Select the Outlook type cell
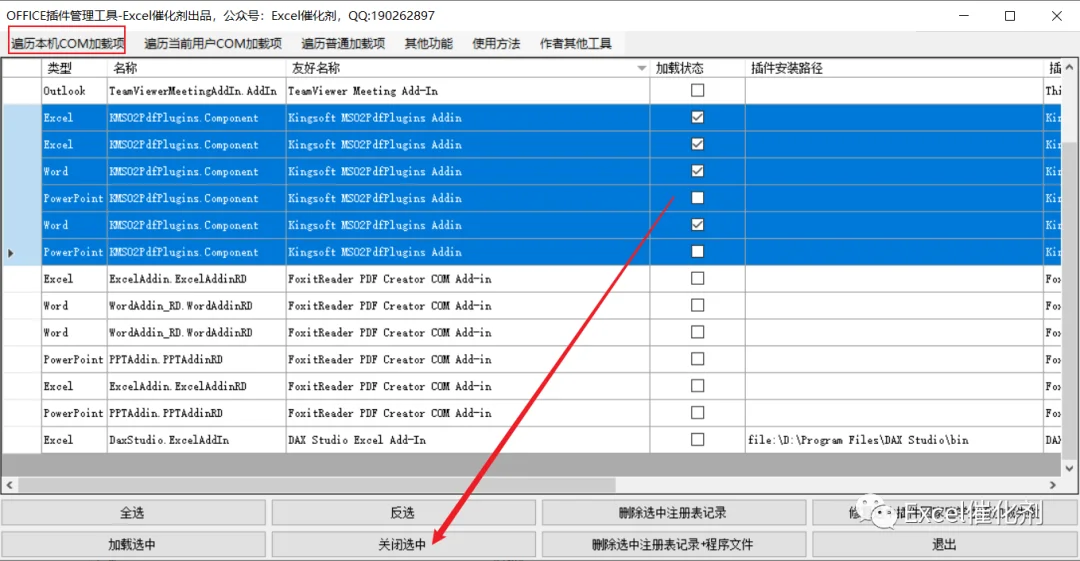Screen dimensions: 1080x561 point(74,91)
